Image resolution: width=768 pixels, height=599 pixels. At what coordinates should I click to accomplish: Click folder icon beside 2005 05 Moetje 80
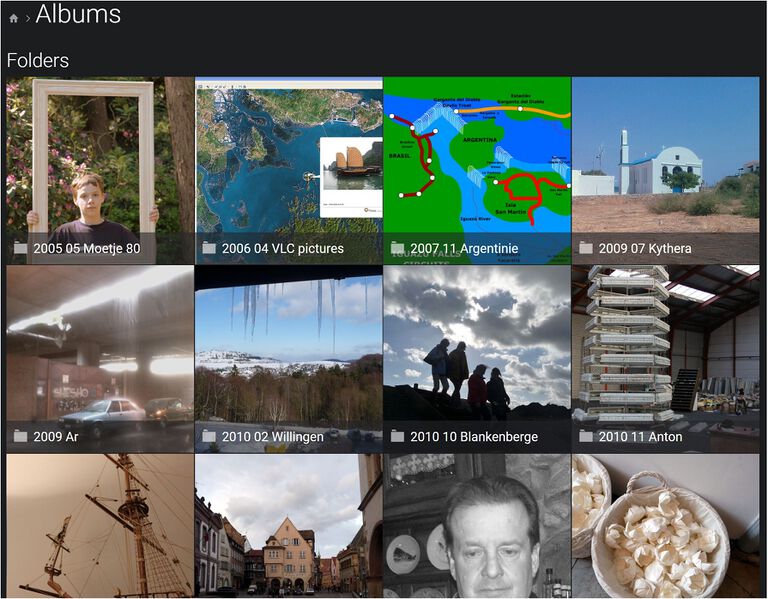point(20,248)
